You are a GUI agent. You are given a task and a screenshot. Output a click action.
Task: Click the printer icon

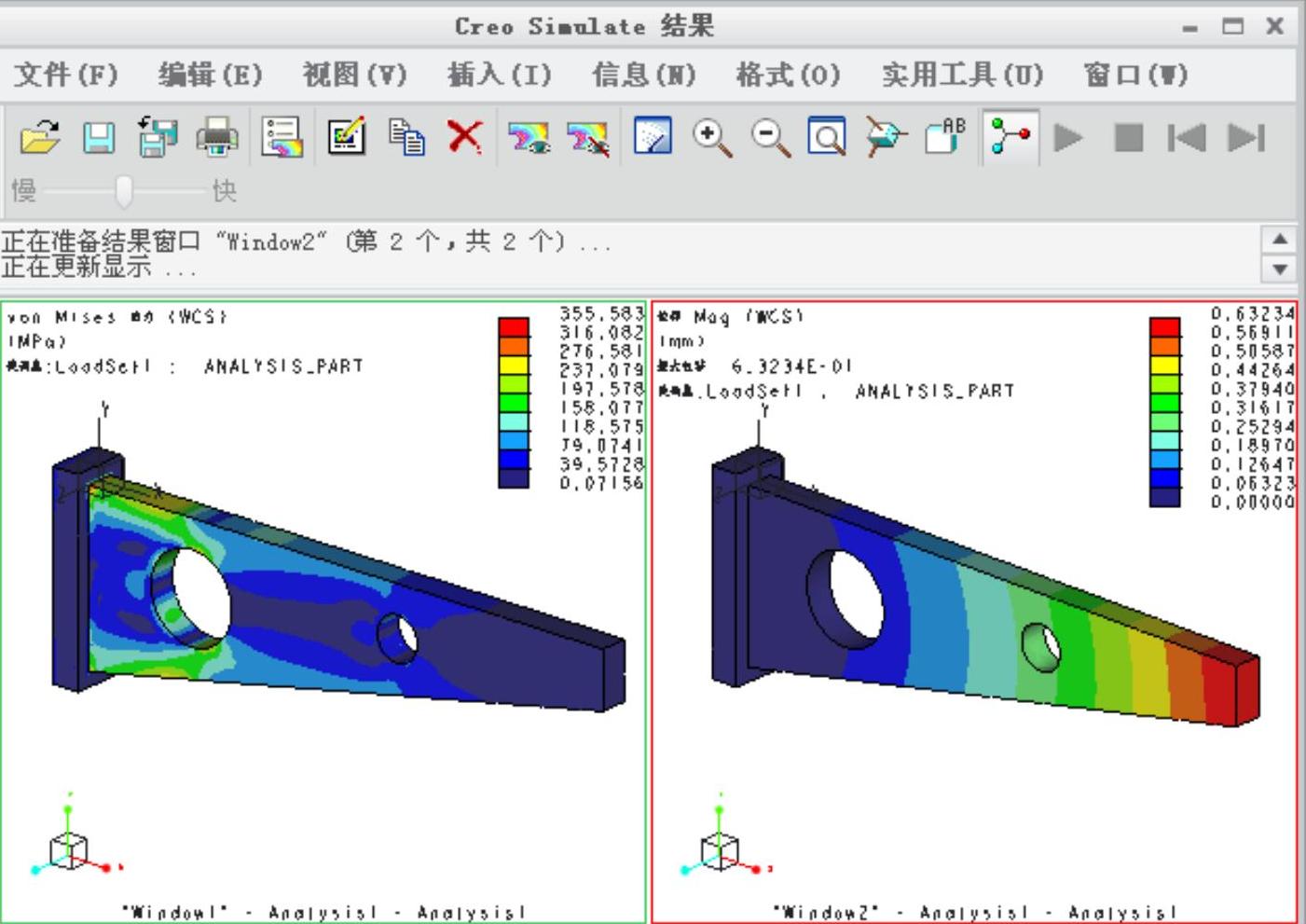click(x=217, y=138)
